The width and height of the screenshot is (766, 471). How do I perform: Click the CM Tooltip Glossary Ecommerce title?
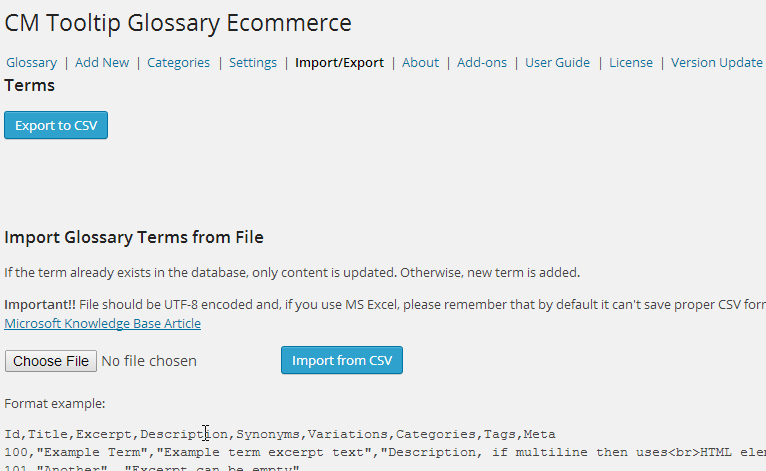pos(178,23)
